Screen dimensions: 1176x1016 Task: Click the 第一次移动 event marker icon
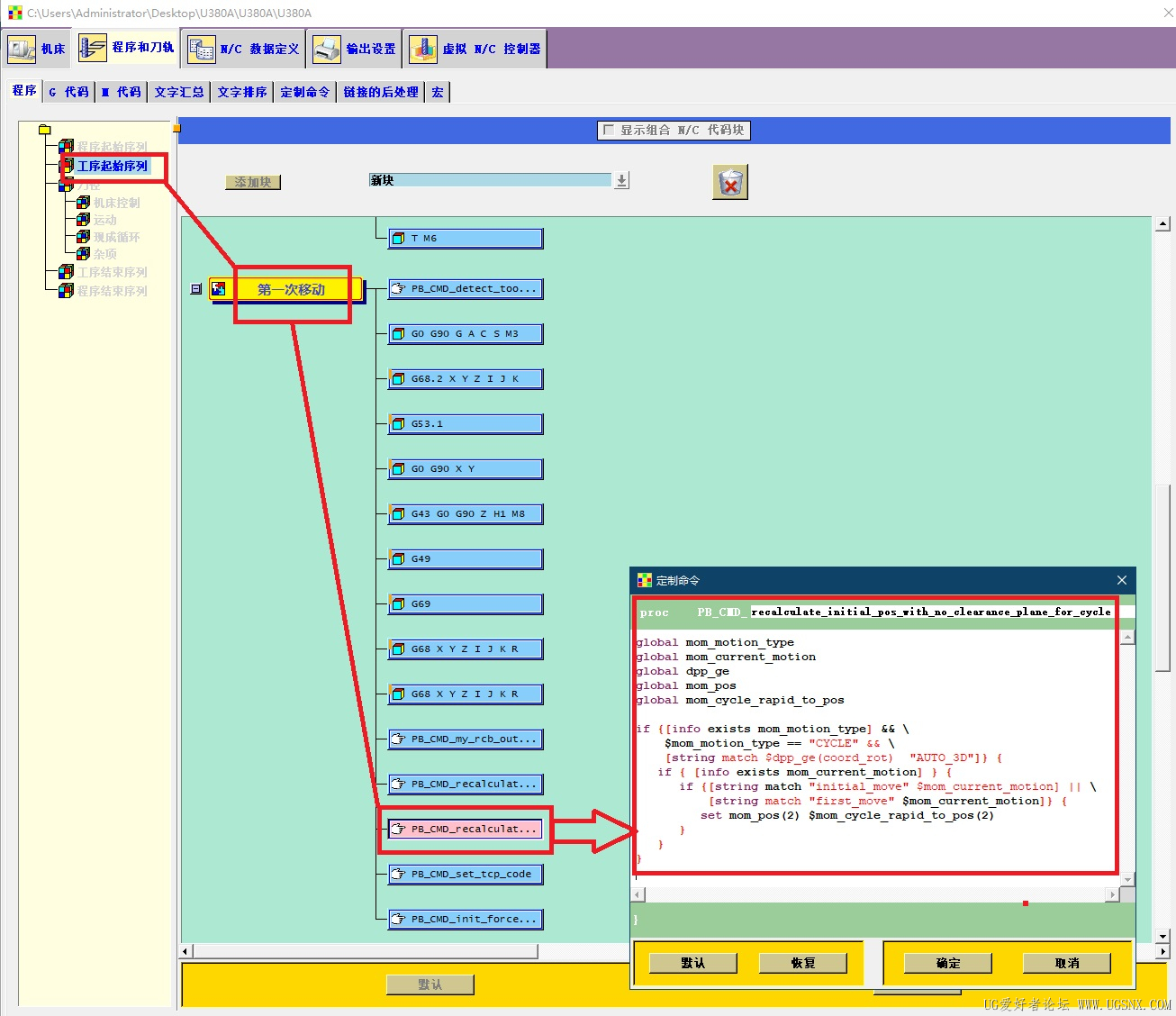click(219, 289)
